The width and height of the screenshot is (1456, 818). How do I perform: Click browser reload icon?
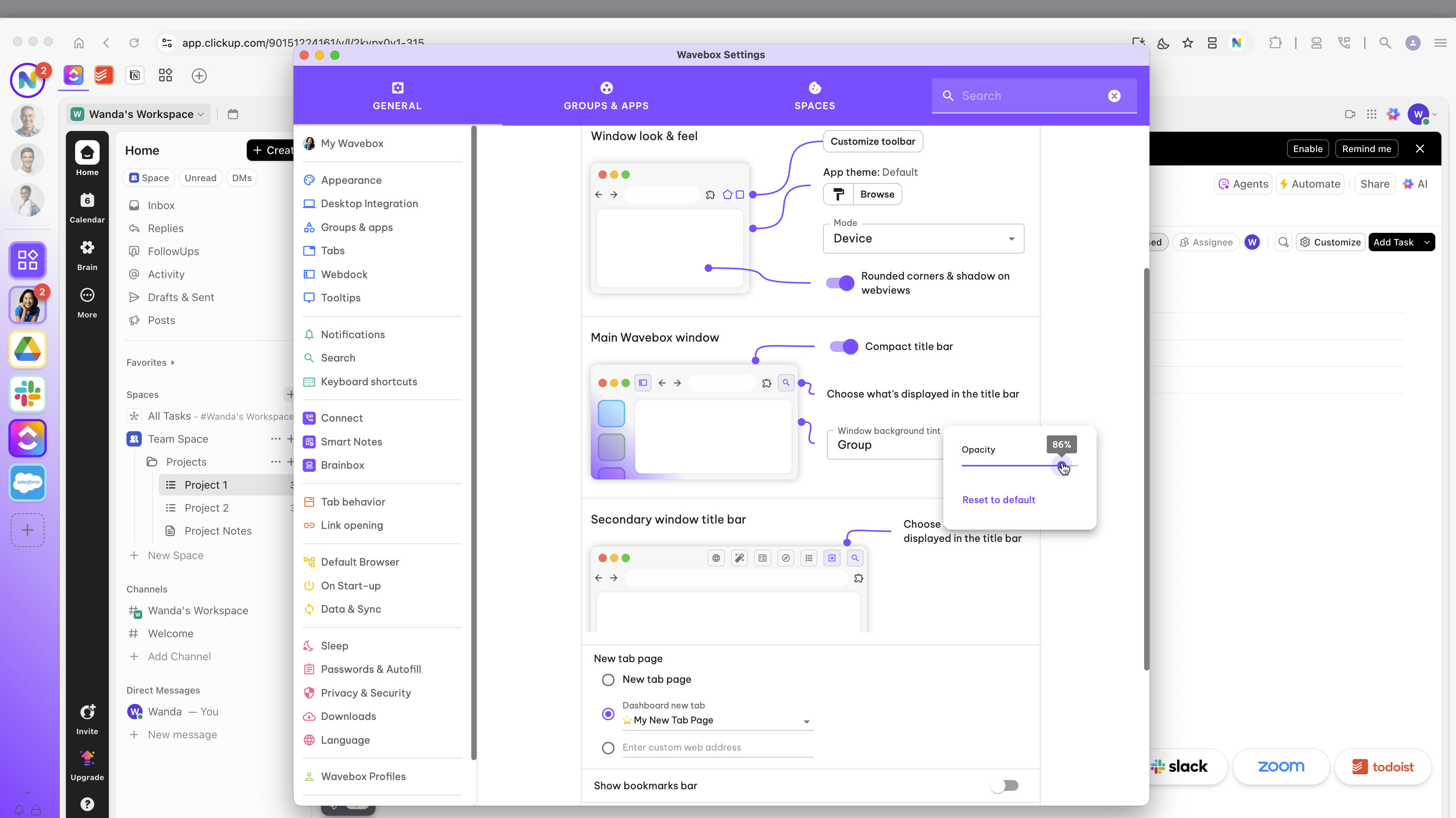pos(134,43)
